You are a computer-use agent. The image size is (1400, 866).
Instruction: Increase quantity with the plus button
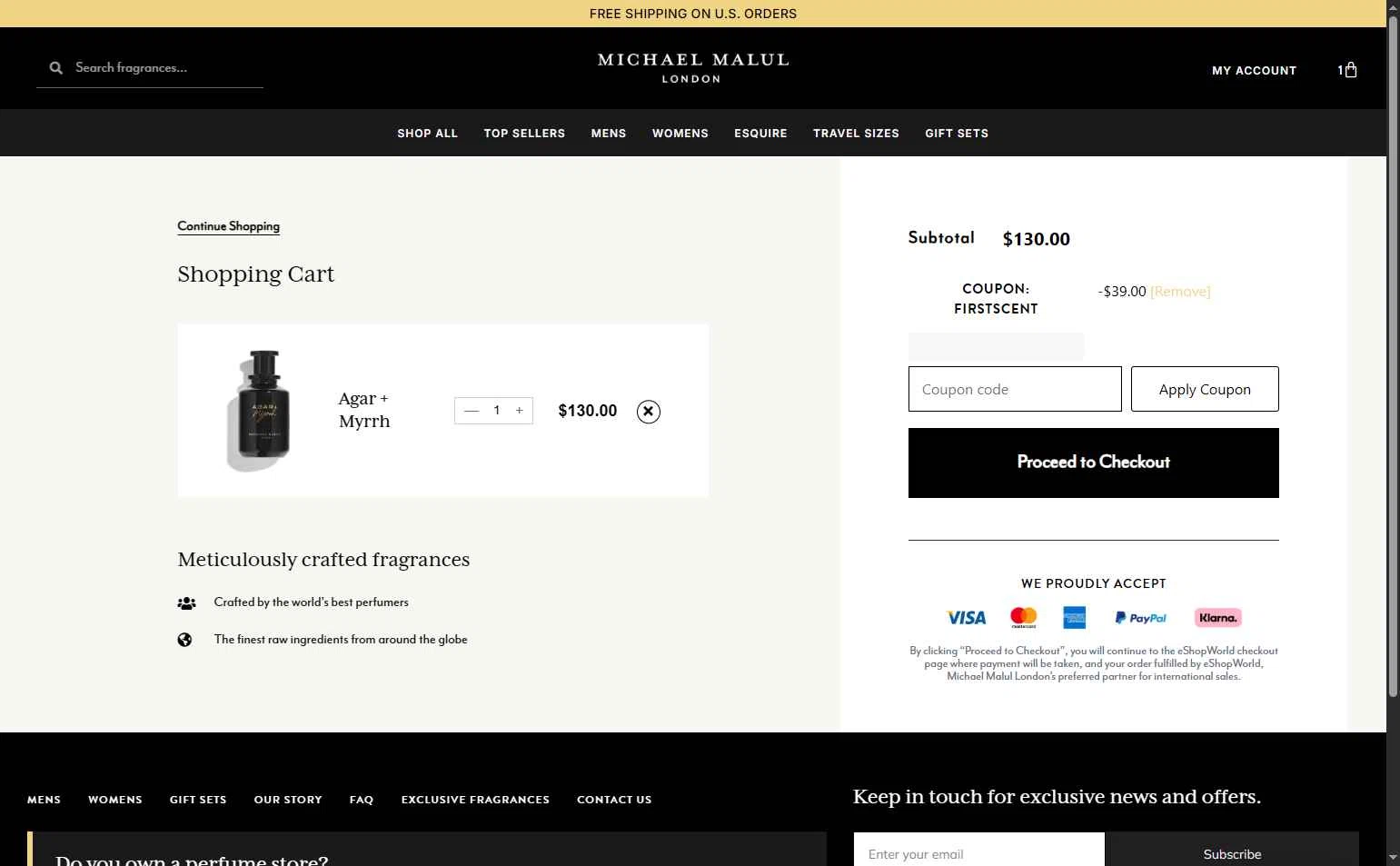[520, 411]
